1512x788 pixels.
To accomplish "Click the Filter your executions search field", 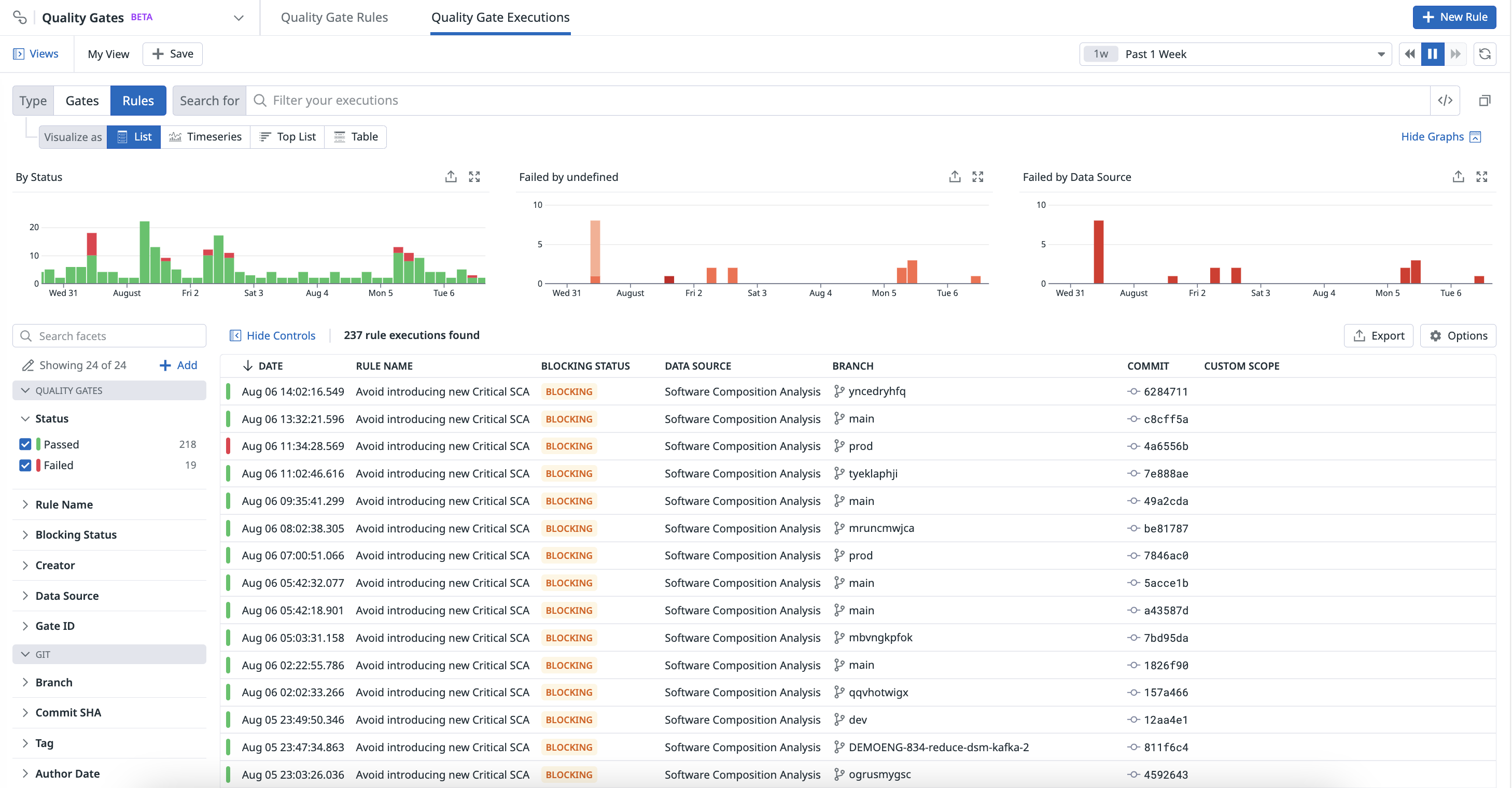I will [822, 101].
